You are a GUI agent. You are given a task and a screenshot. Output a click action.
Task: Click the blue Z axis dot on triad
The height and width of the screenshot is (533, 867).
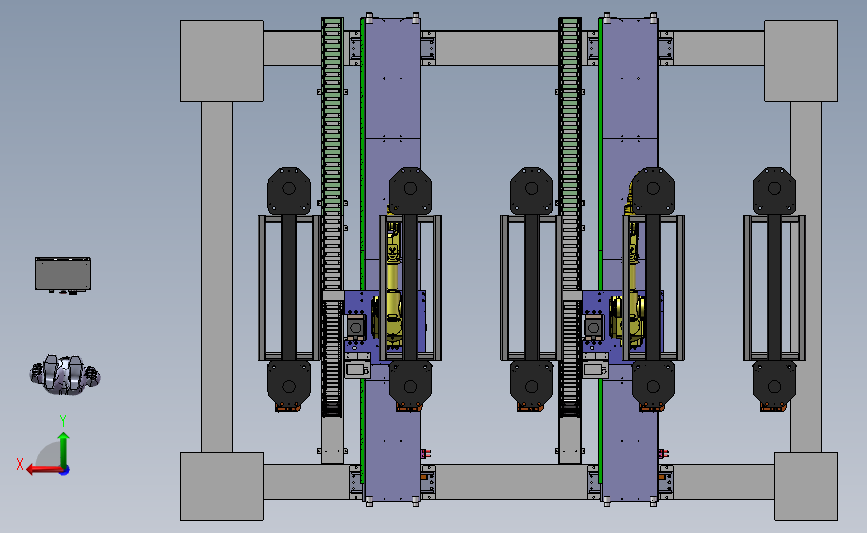(65, 471)
